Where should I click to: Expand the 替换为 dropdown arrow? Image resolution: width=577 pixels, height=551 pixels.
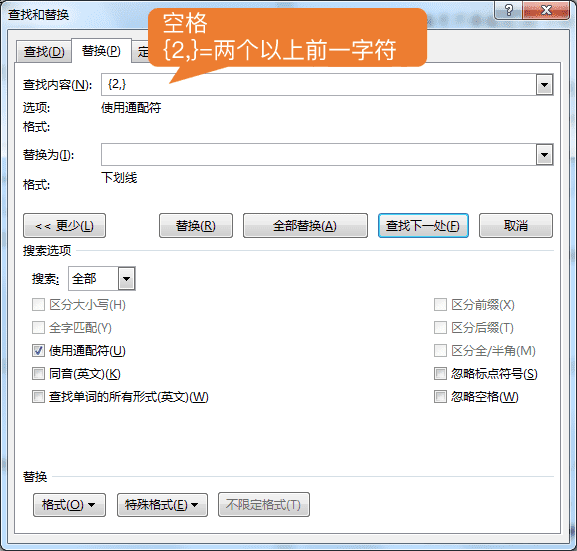[x=544, y=155]
